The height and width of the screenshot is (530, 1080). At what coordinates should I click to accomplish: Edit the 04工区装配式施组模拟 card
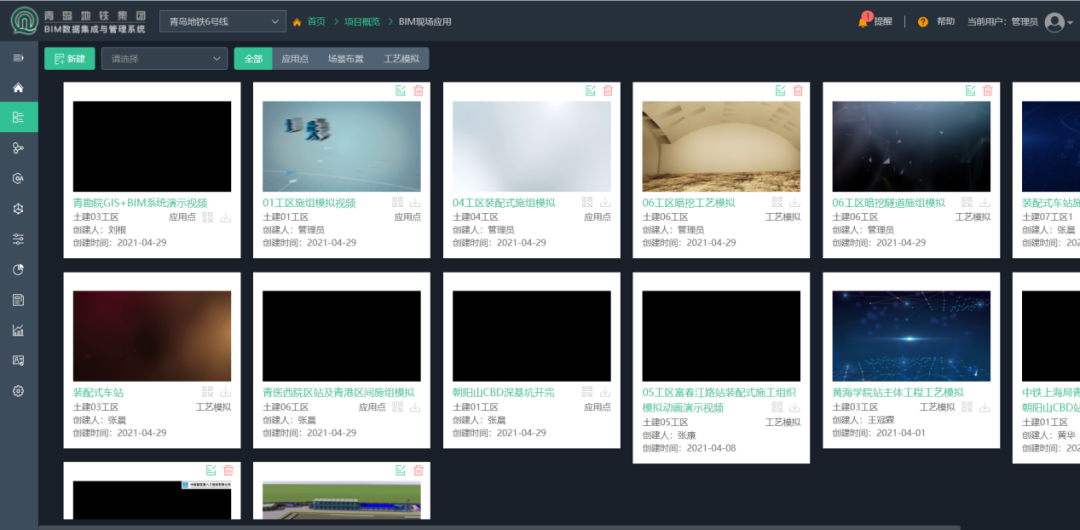tap(590, 90)
